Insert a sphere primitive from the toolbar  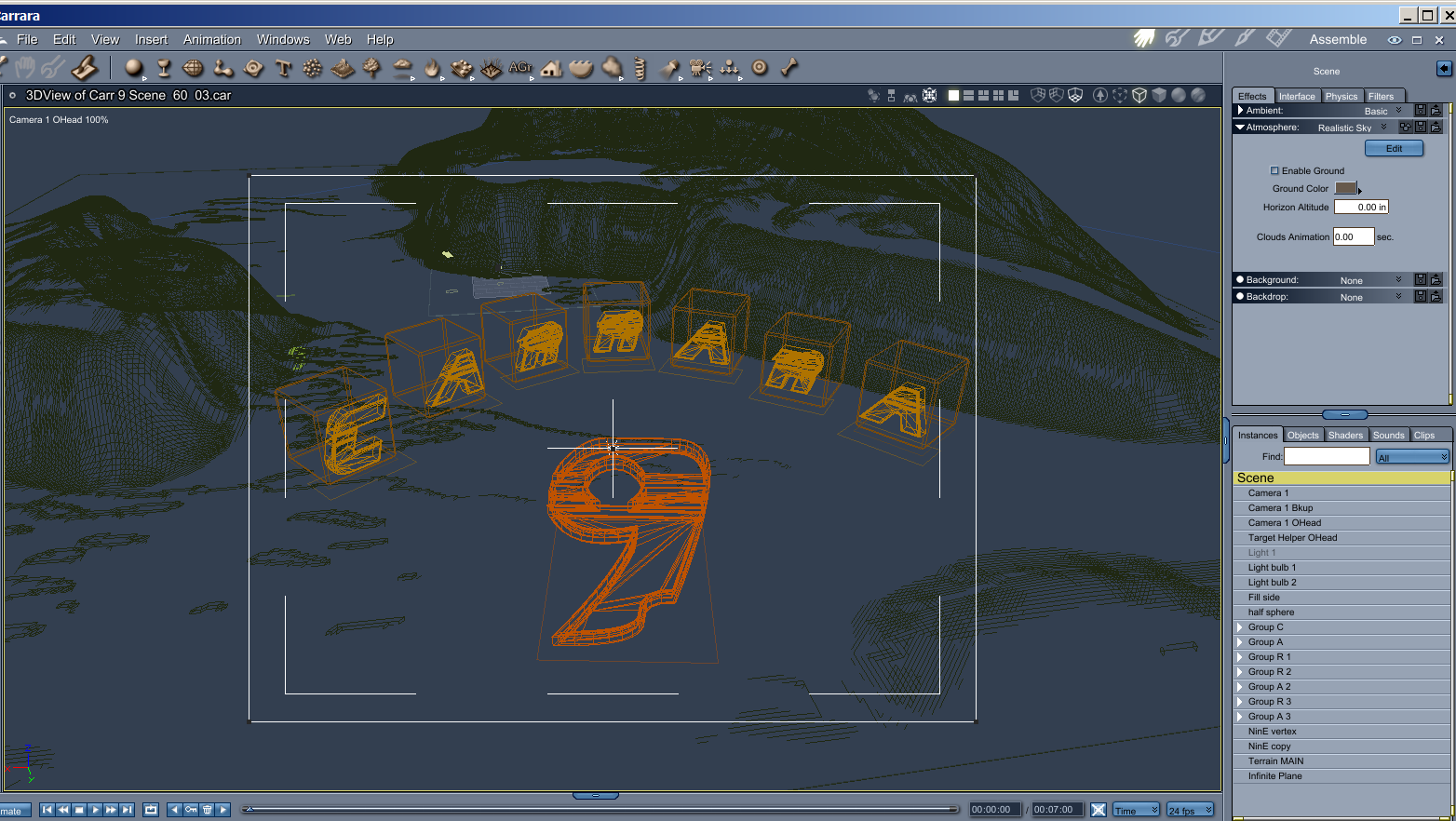pos(134,68)
